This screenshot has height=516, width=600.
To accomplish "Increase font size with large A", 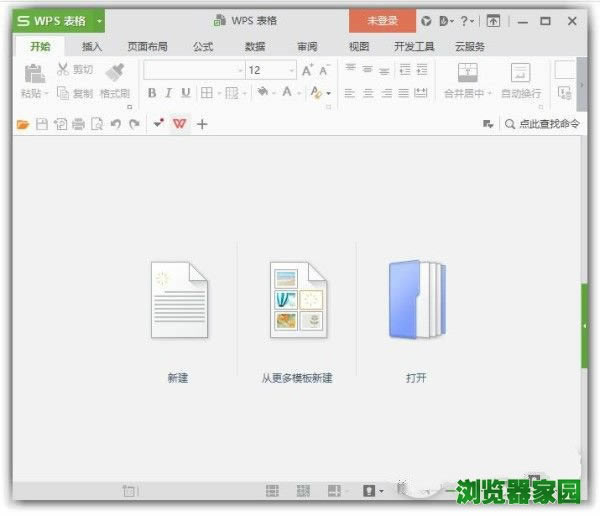I will point(307,70).
